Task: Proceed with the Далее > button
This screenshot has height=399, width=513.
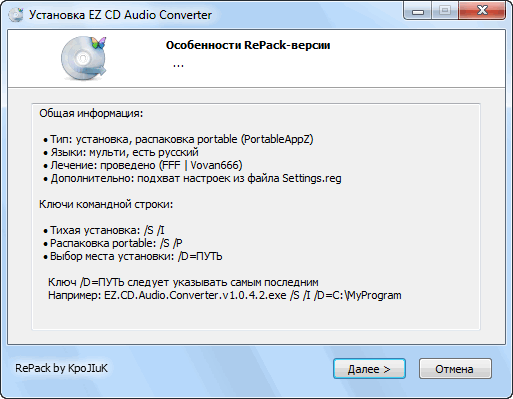Action: point(369,369)
